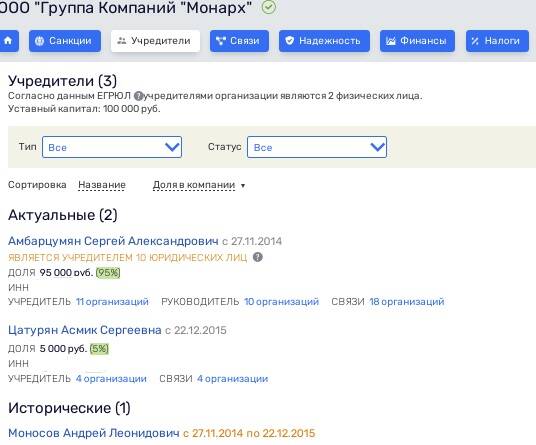Select the Учредители tab
536x445 pixels.
click(155, 41)
